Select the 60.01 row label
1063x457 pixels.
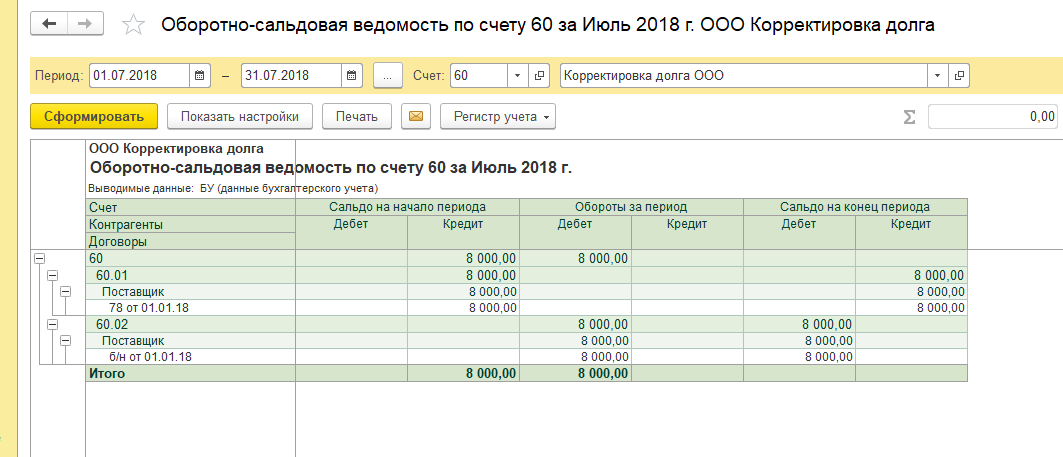coord(190,275)
